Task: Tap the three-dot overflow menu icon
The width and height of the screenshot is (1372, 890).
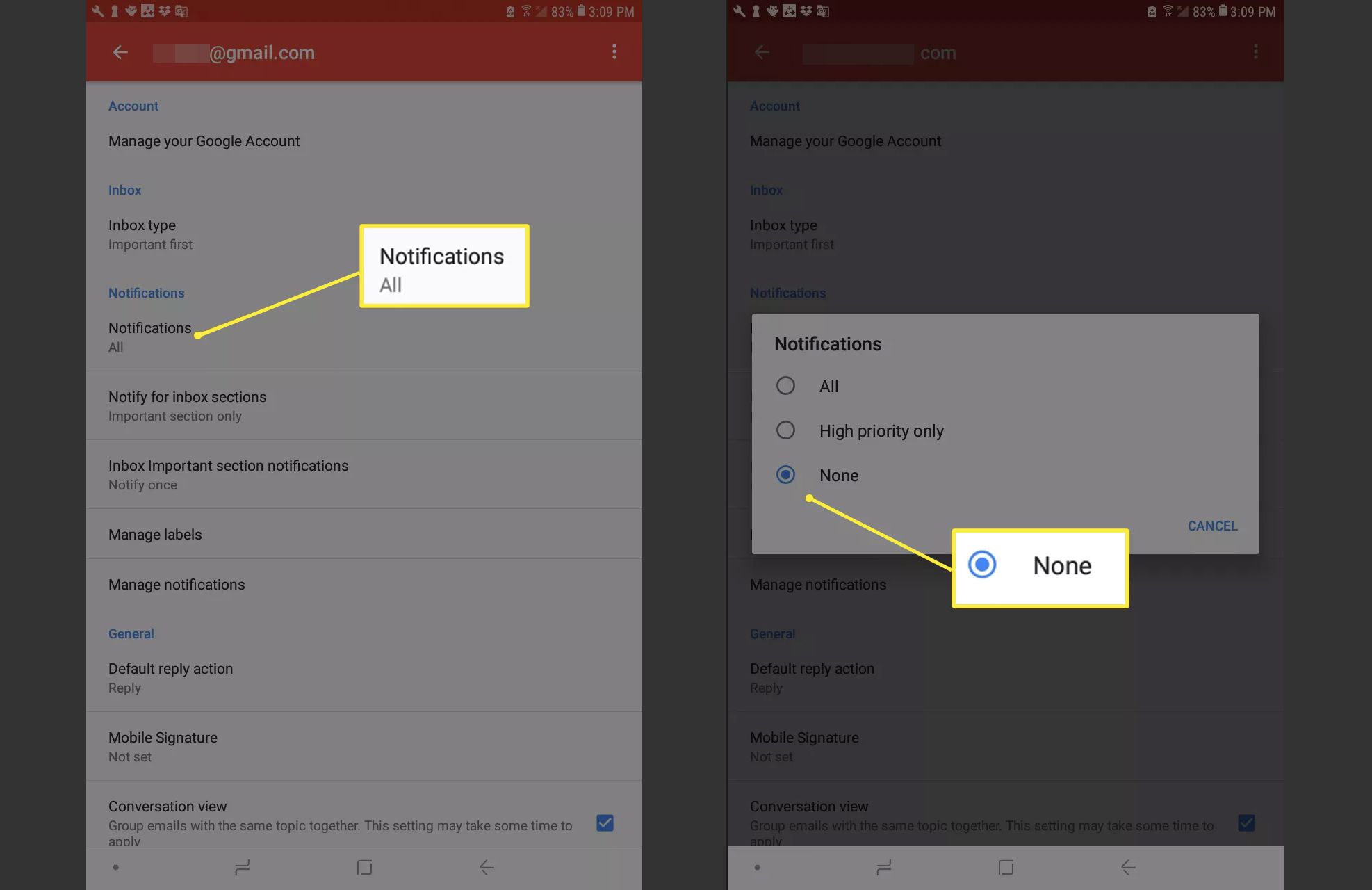Action: 614,52
